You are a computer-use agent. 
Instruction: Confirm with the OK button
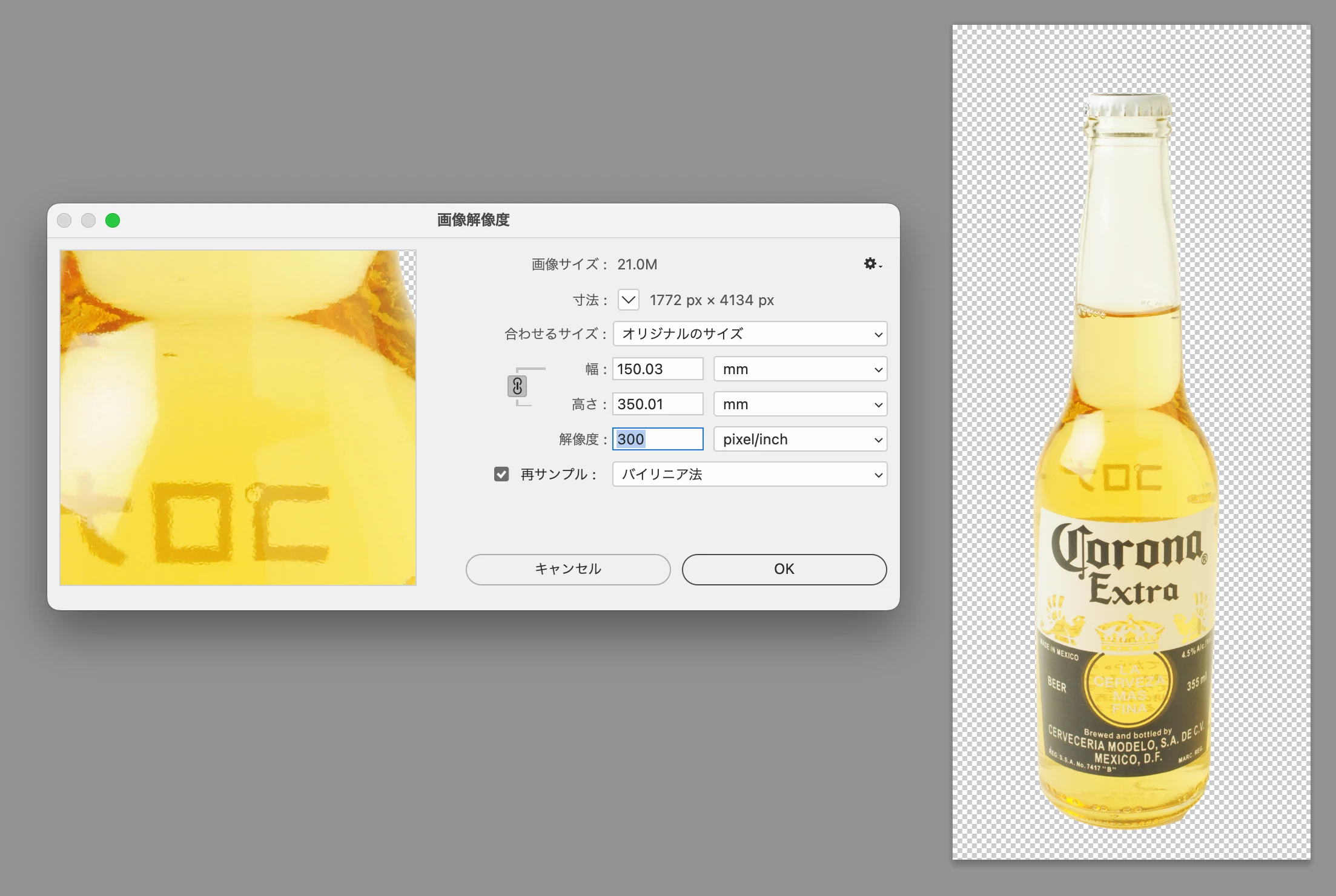pos(784,569)
